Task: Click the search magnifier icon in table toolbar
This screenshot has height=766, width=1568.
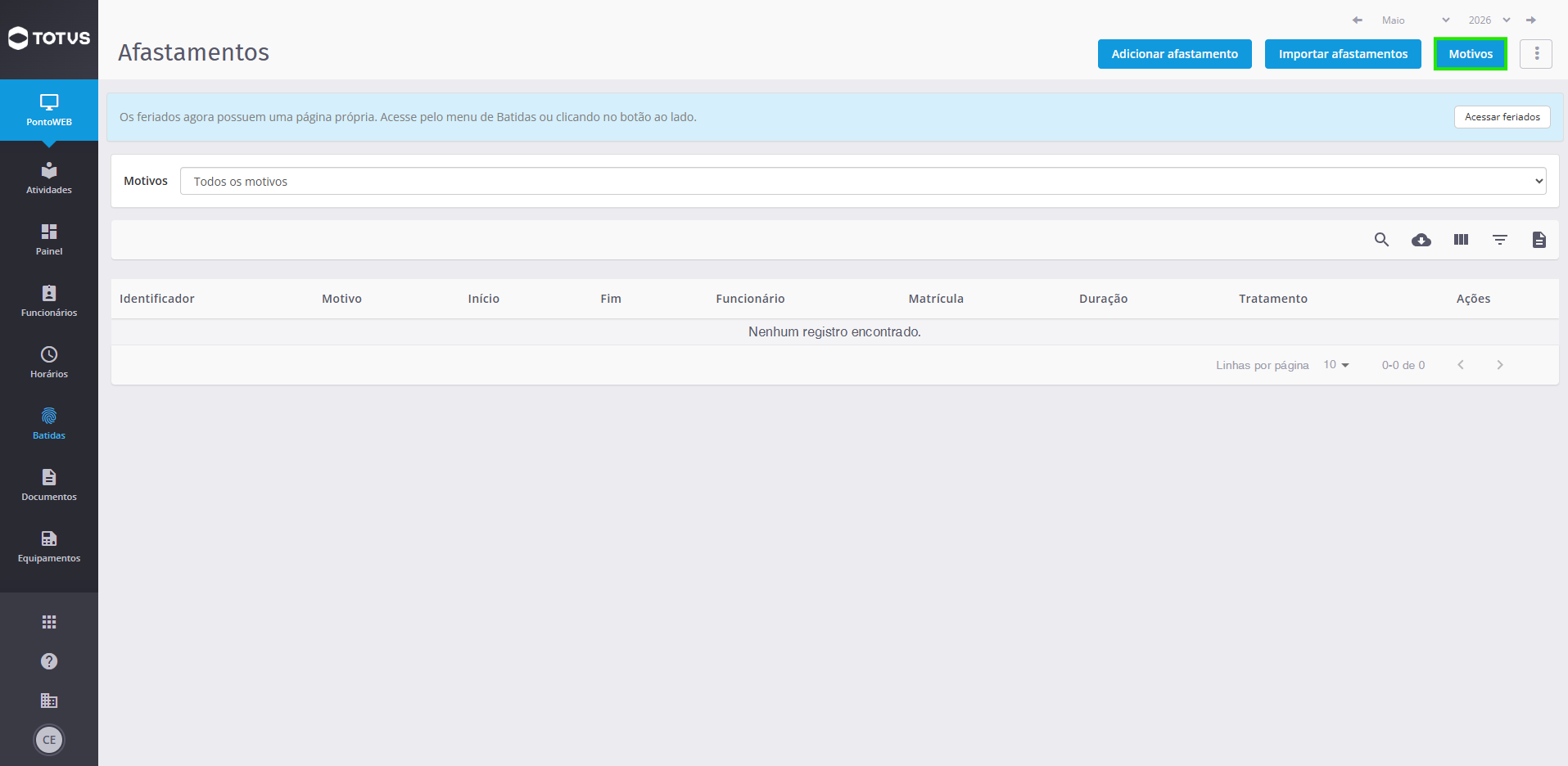Action: (x=1381, y=240)
